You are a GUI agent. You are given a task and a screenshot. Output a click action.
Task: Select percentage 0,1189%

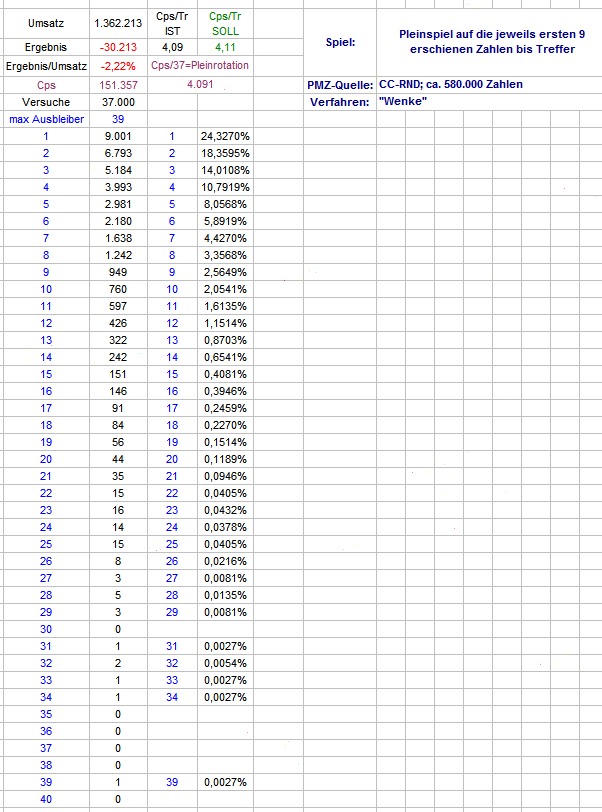(225, 459)
